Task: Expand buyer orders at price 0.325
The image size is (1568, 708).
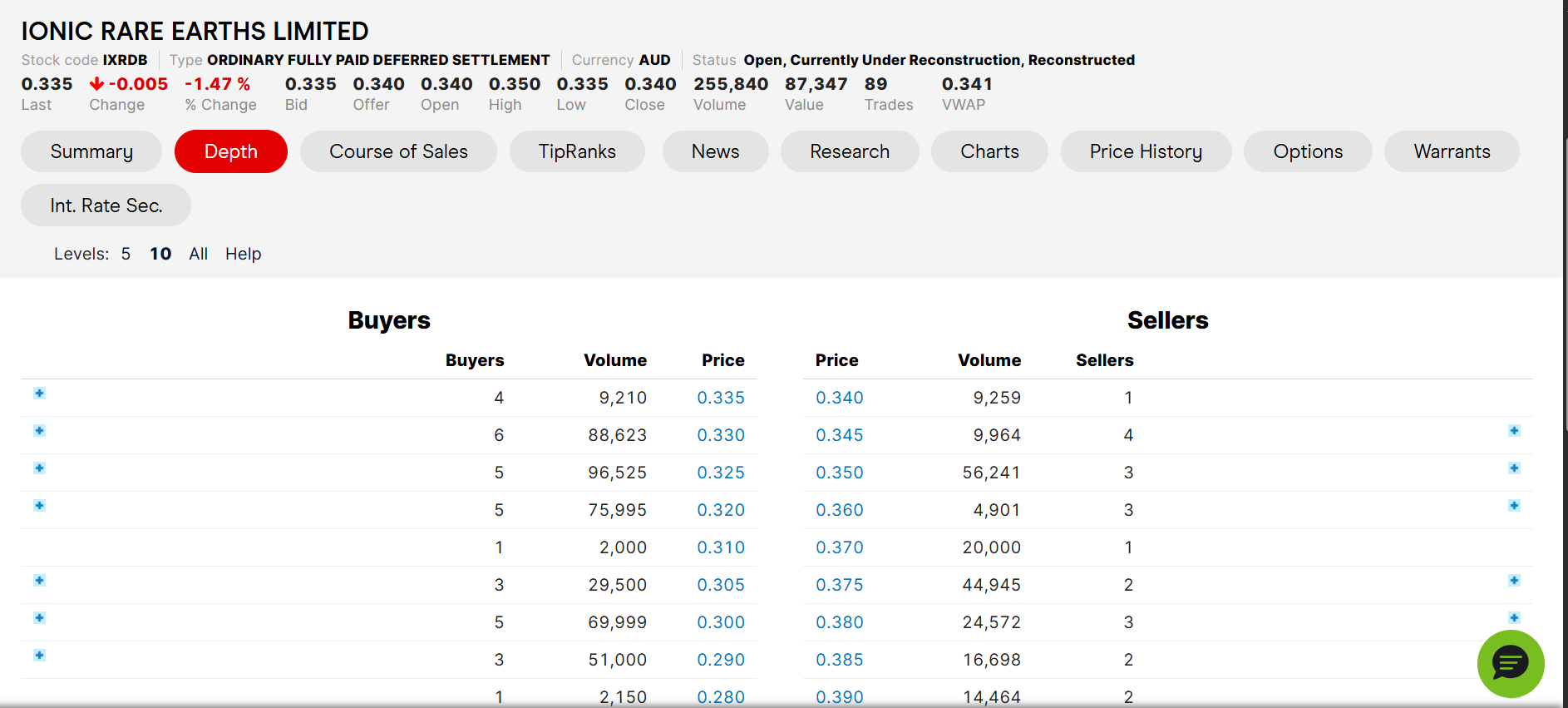Action: pyautogui.click(x=39, y=468)
